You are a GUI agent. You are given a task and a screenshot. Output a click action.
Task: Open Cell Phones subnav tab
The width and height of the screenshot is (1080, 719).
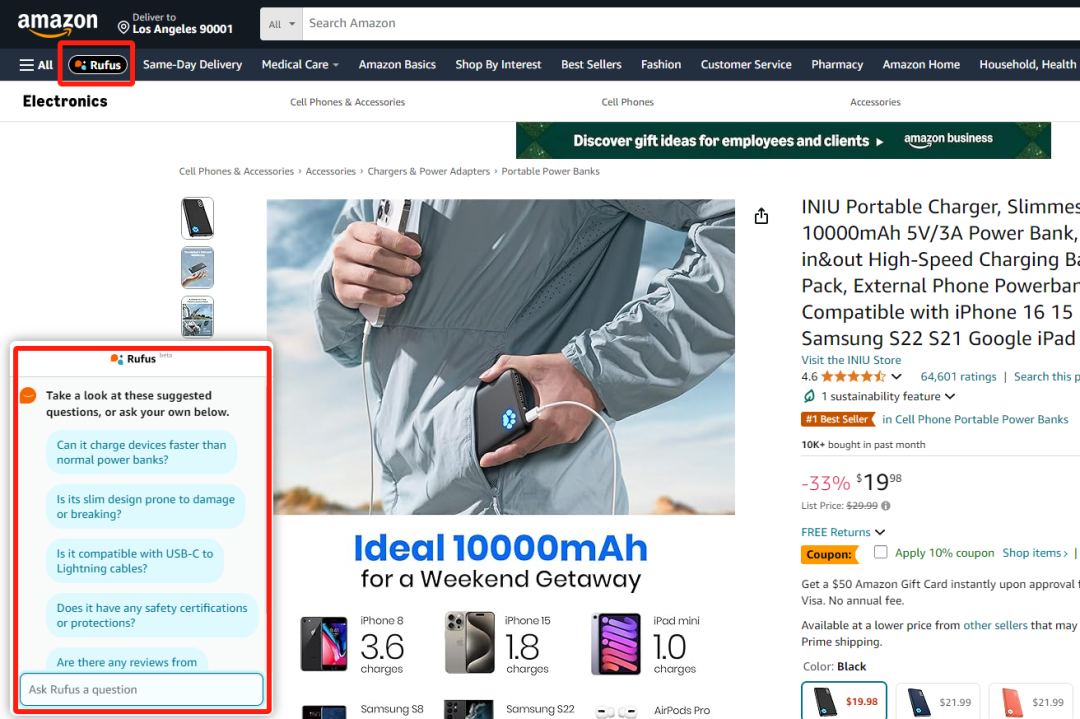tap(627, 102)
